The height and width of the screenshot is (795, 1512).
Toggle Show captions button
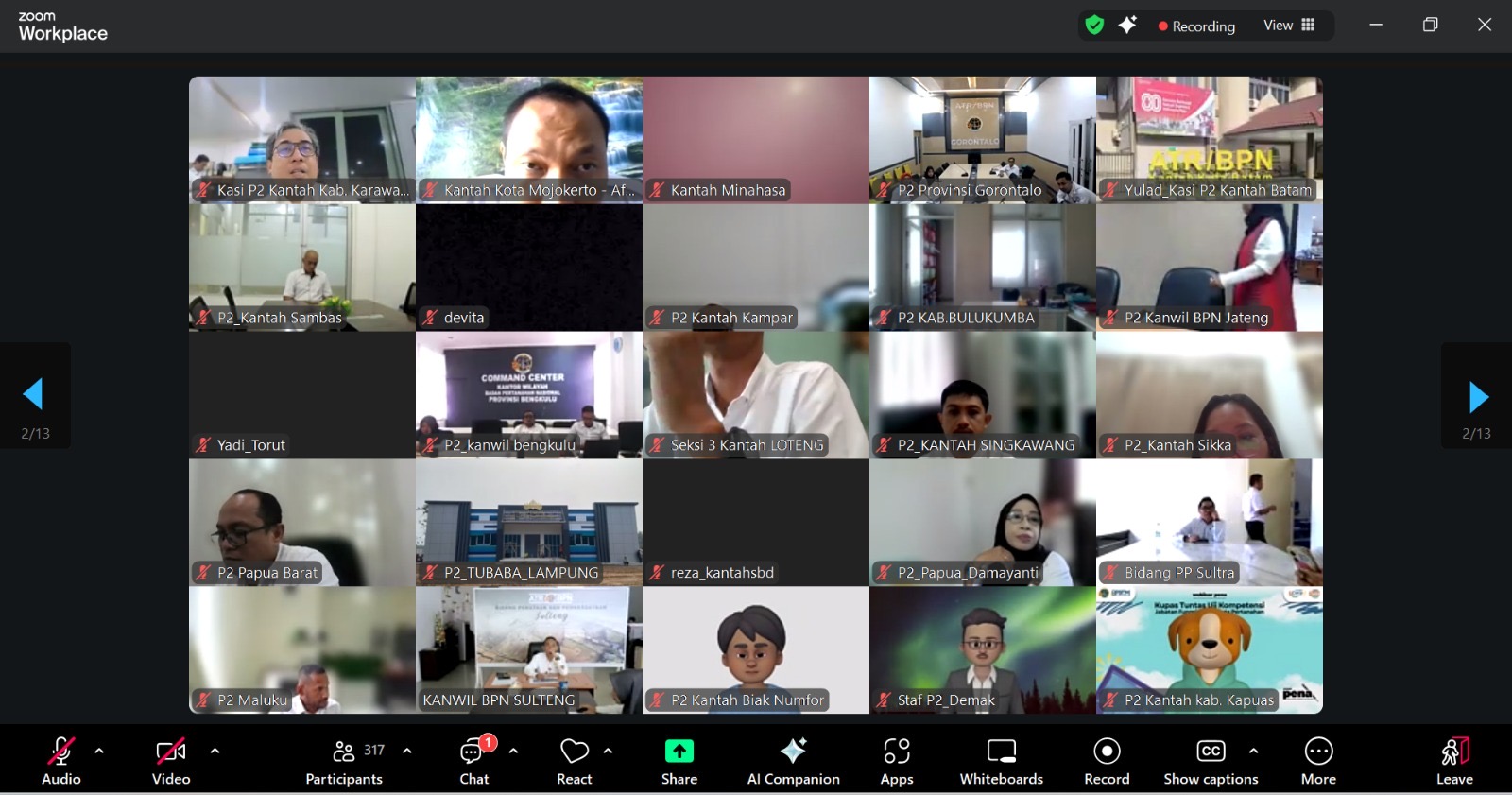click(1211, 760)
